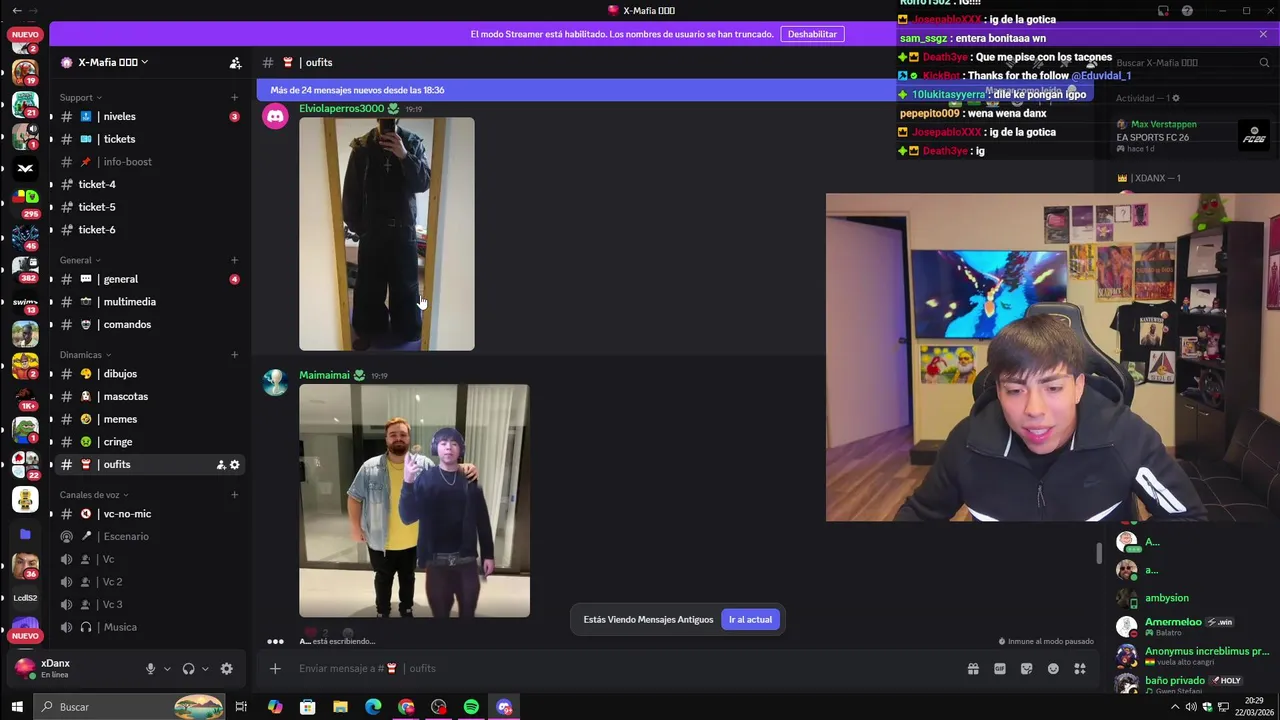Open the niveles channel
The width and height of the screenshot is (1280, 720).
tap(148, 117)
